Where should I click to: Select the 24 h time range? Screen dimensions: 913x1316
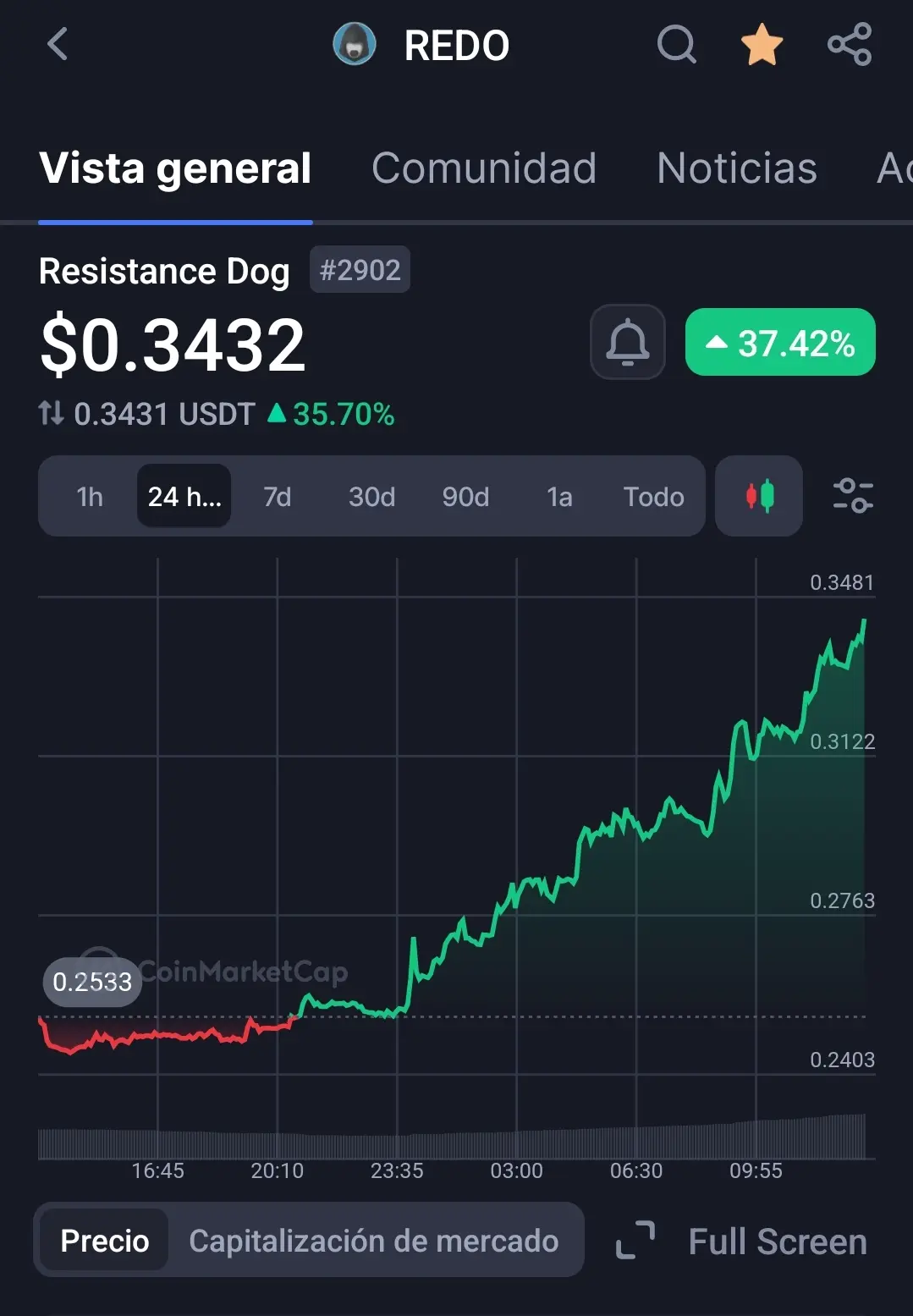coord(184,497)
